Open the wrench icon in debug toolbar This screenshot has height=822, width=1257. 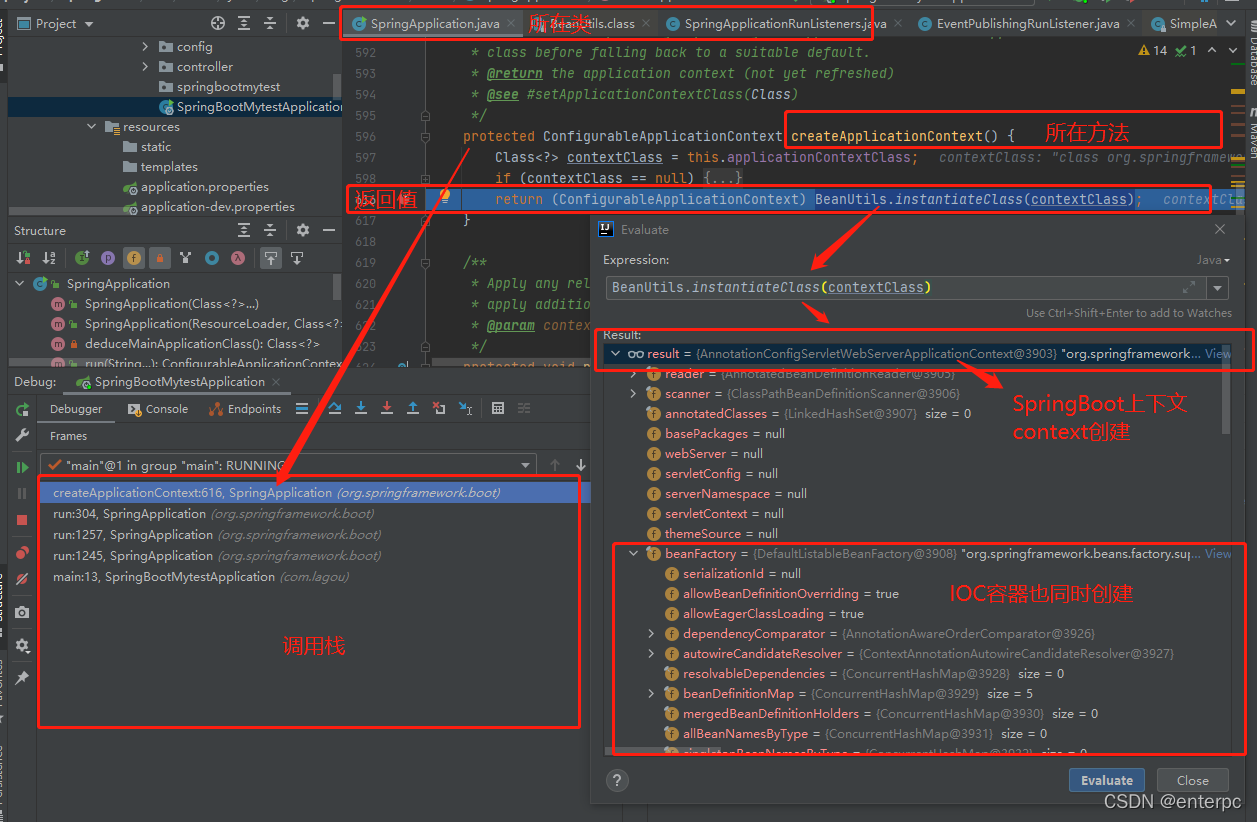[x=22, y=436]
